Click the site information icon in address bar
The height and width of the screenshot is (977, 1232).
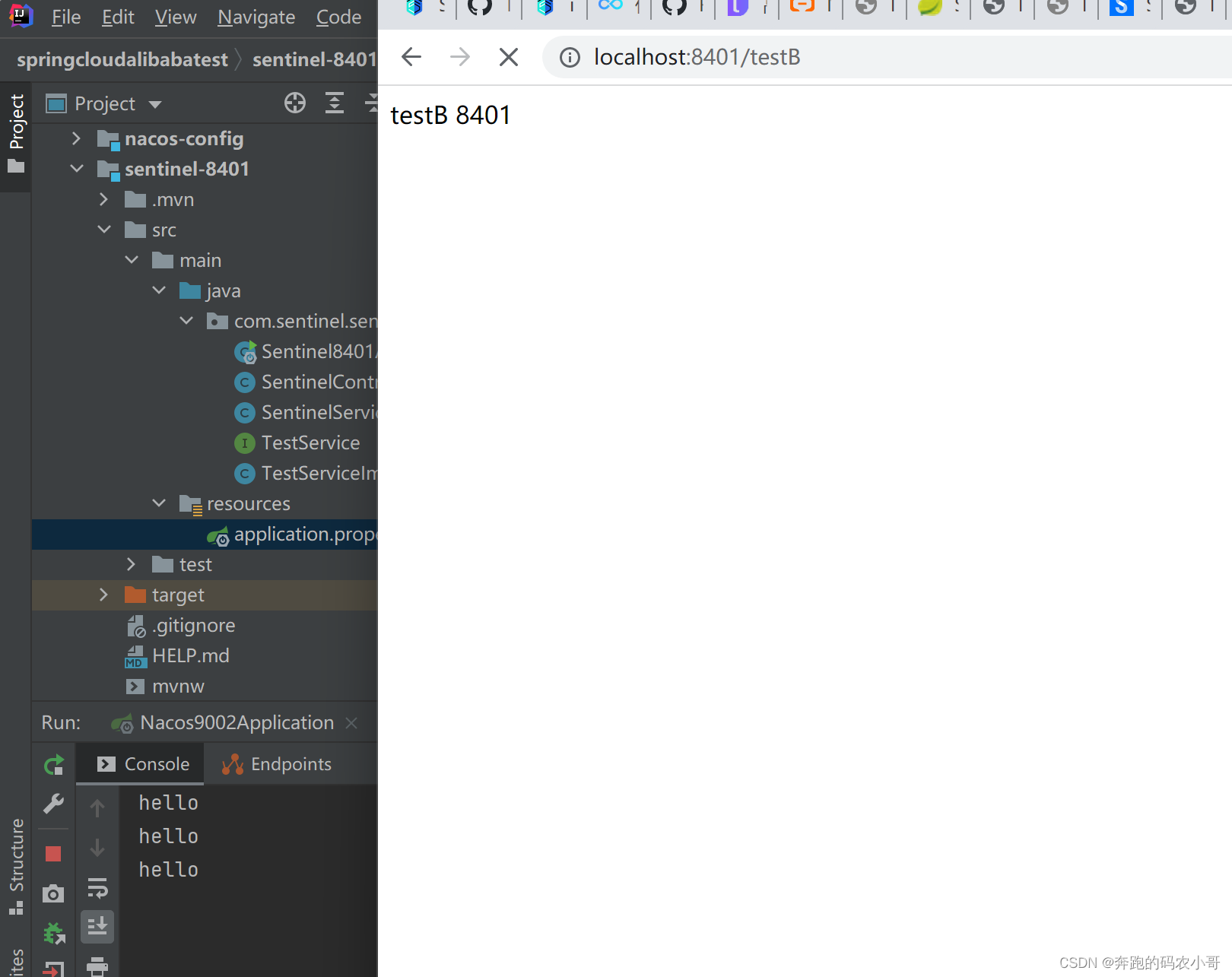(x=570, y=57)
